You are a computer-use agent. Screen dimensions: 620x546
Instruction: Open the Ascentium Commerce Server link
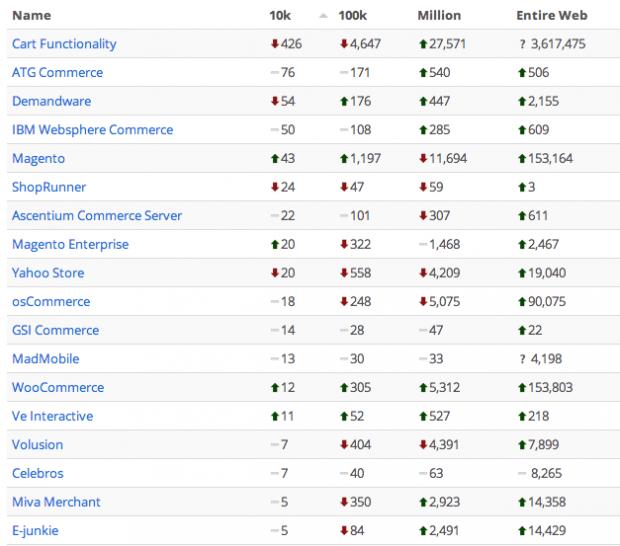coord(97,215)
